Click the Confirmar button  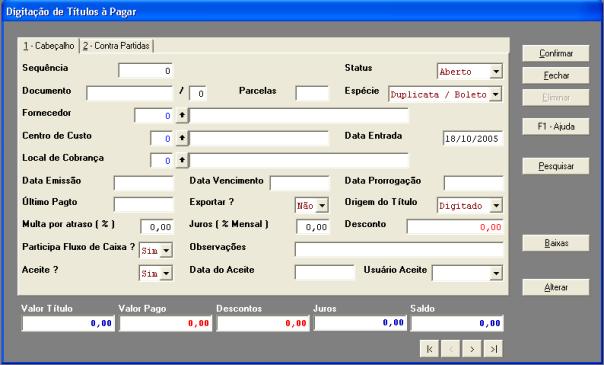pyautogui.click(x=556, y=53)
